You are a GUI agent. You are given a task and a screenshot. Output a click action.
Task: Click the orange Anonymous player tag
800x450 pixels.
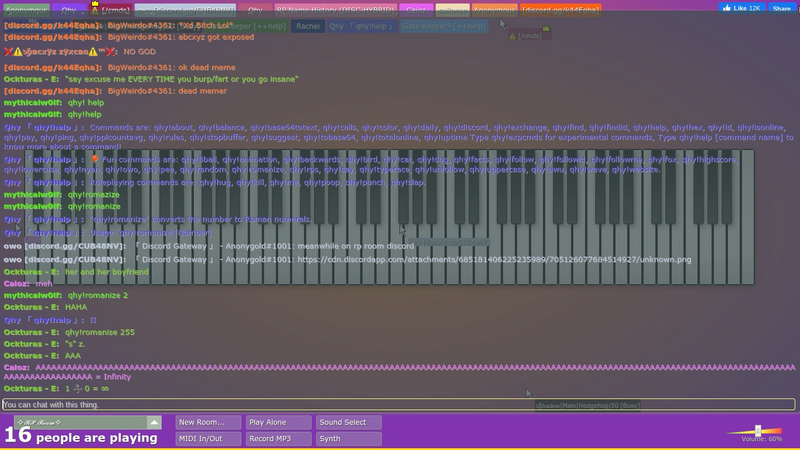coord(494,10)
